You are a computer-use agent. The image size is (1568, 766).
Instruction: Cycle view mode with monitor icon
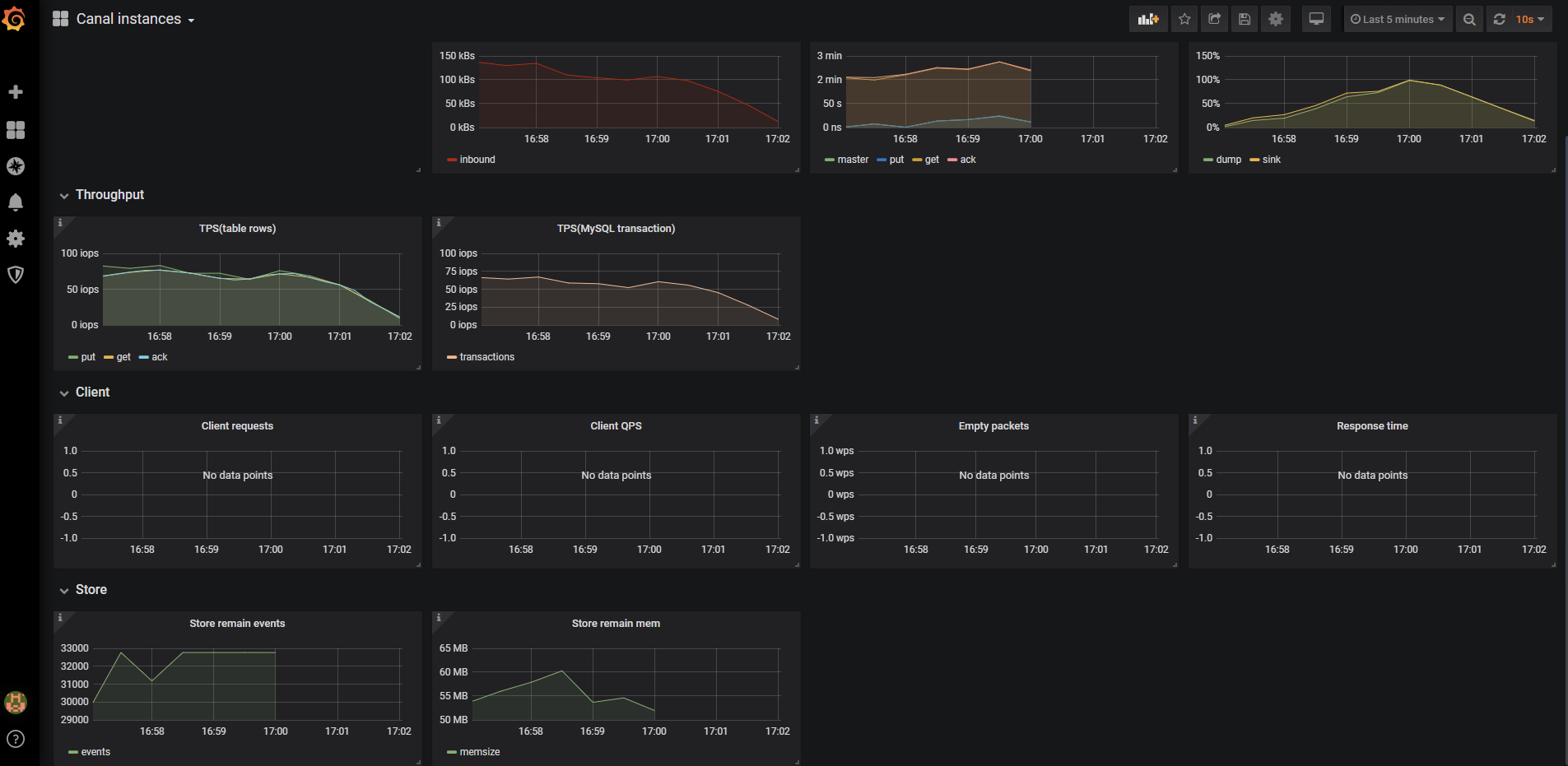(1316, 19)
